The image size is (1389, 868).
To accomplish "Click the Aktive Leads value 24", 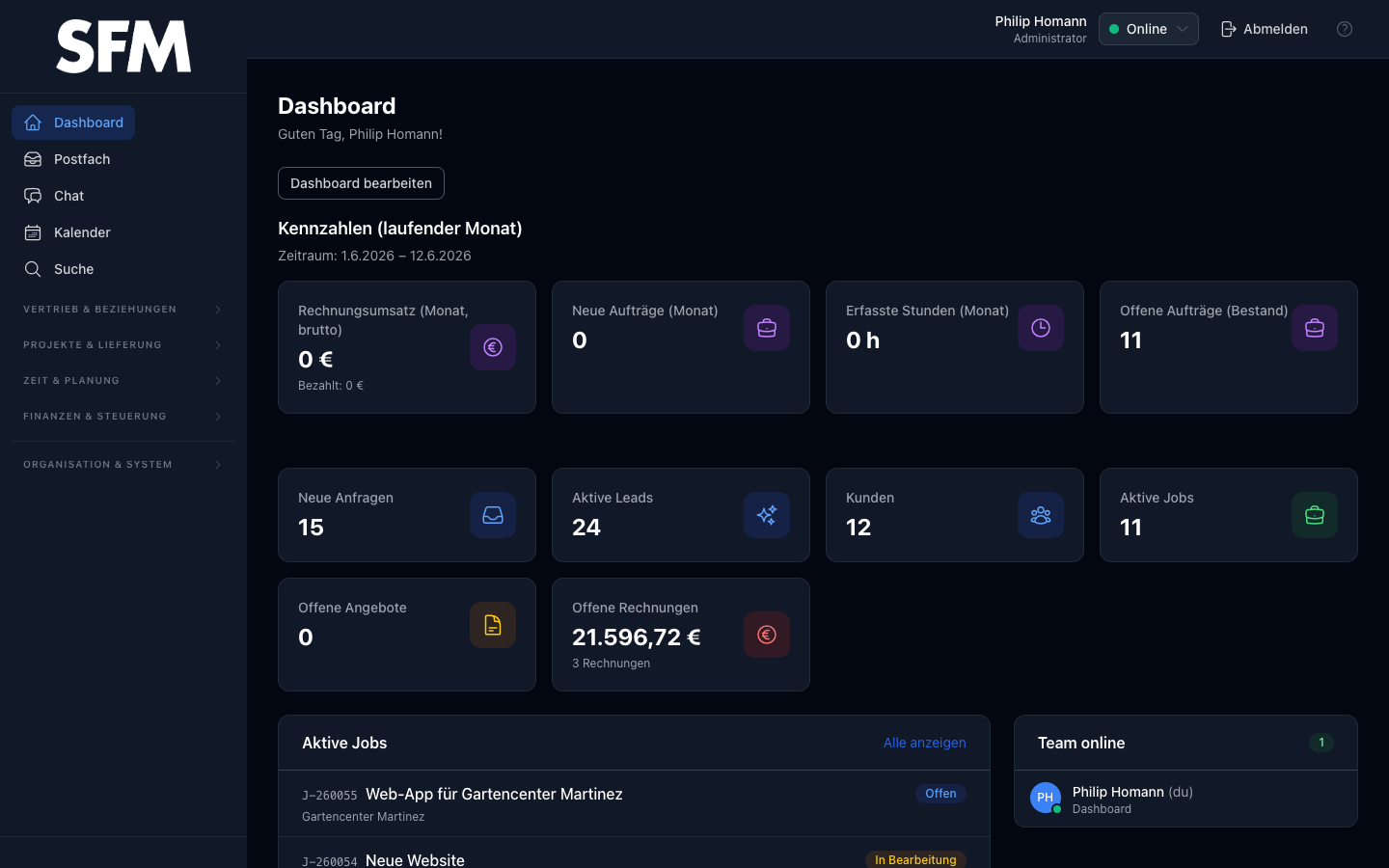I will (586, 528).
